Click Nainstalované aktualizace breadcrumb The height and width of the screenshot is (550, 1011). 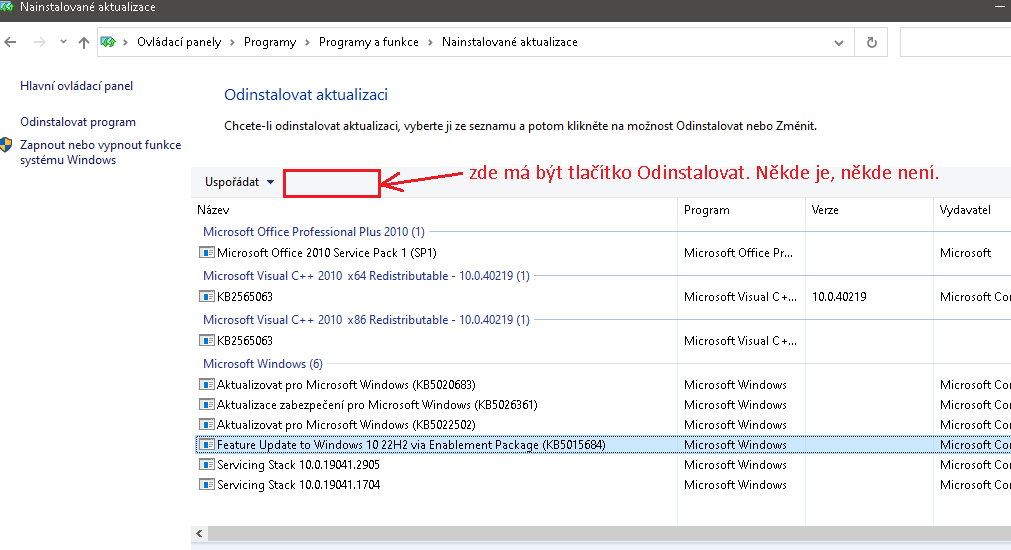point(509,42)
